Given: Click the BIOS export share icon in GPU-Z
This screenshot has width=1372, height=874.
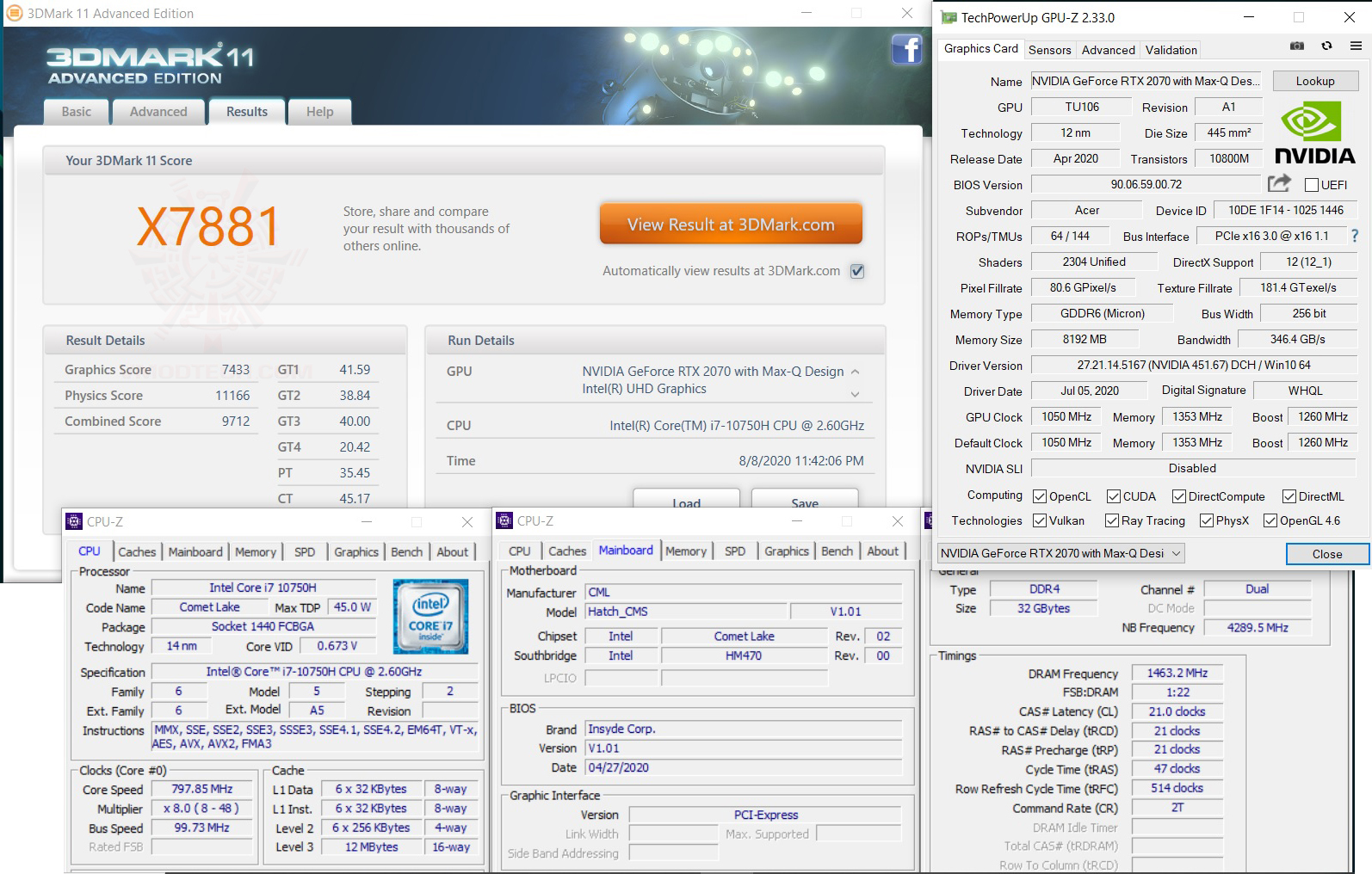Looking at the screenshot, I should [1279, 183].
